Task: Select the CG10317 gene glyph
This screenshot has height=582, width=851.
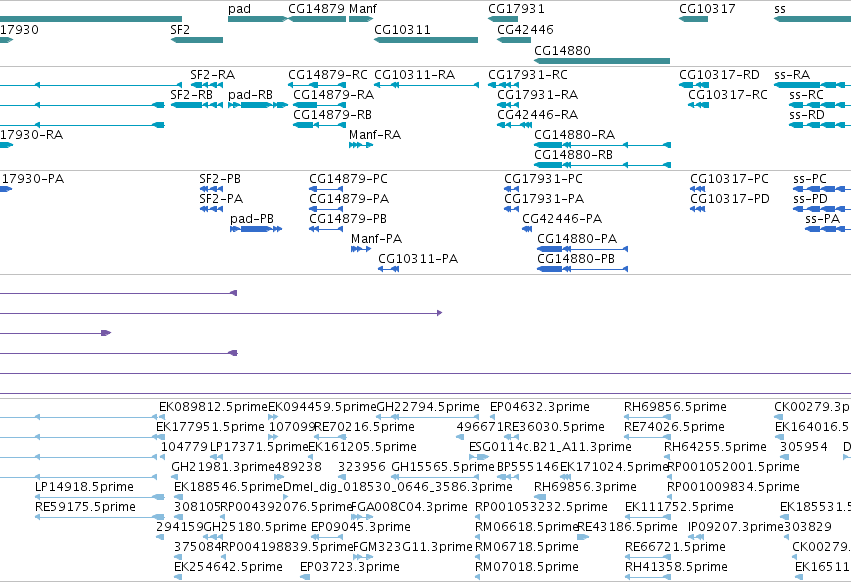Action: pos(694,19)
